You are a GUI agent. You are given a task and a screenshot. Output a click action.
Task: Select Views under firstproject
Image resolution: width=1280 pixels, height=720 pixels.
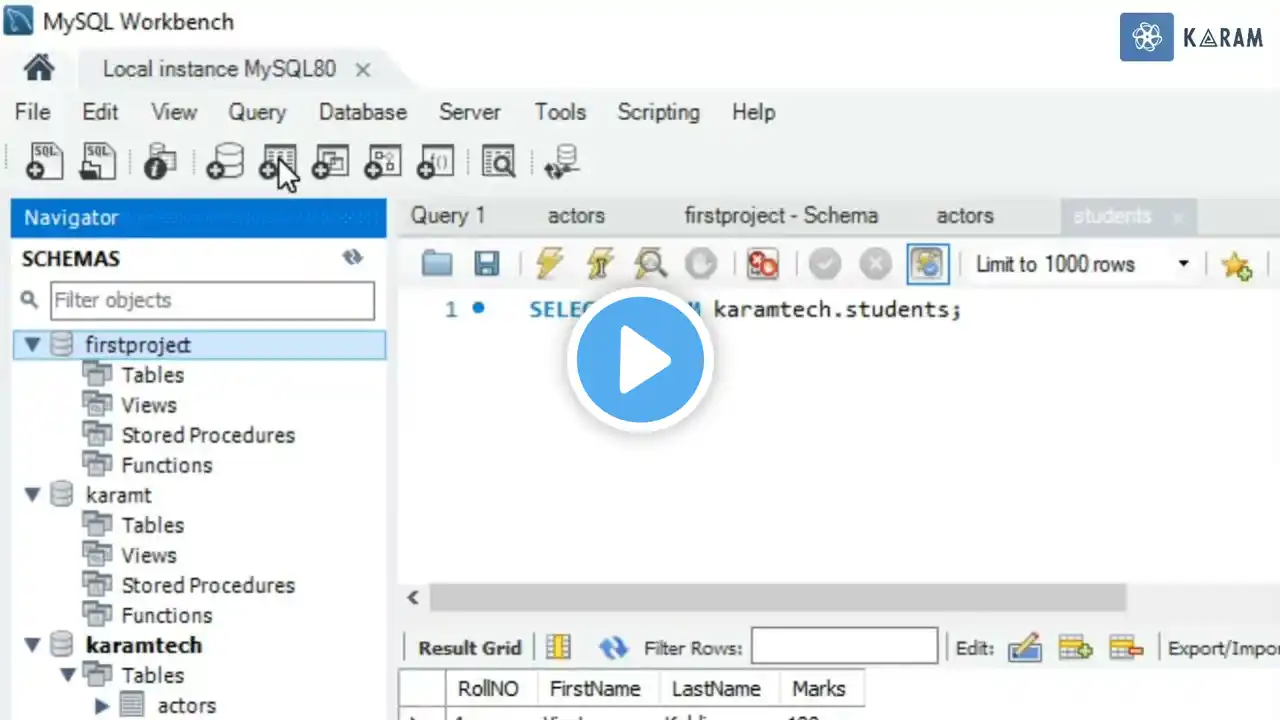(x=149, y=405)
